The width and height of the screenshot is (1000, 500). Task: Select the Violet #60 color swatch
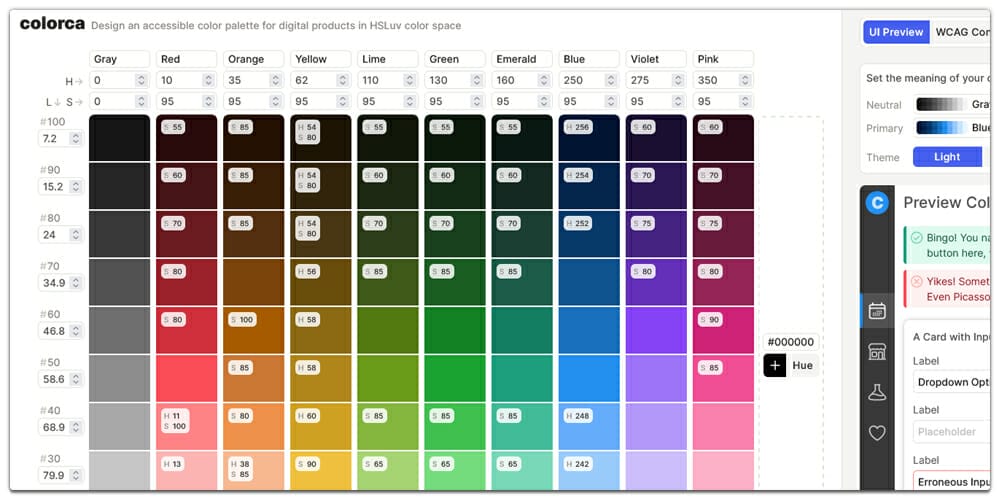[x=656, y=330]
